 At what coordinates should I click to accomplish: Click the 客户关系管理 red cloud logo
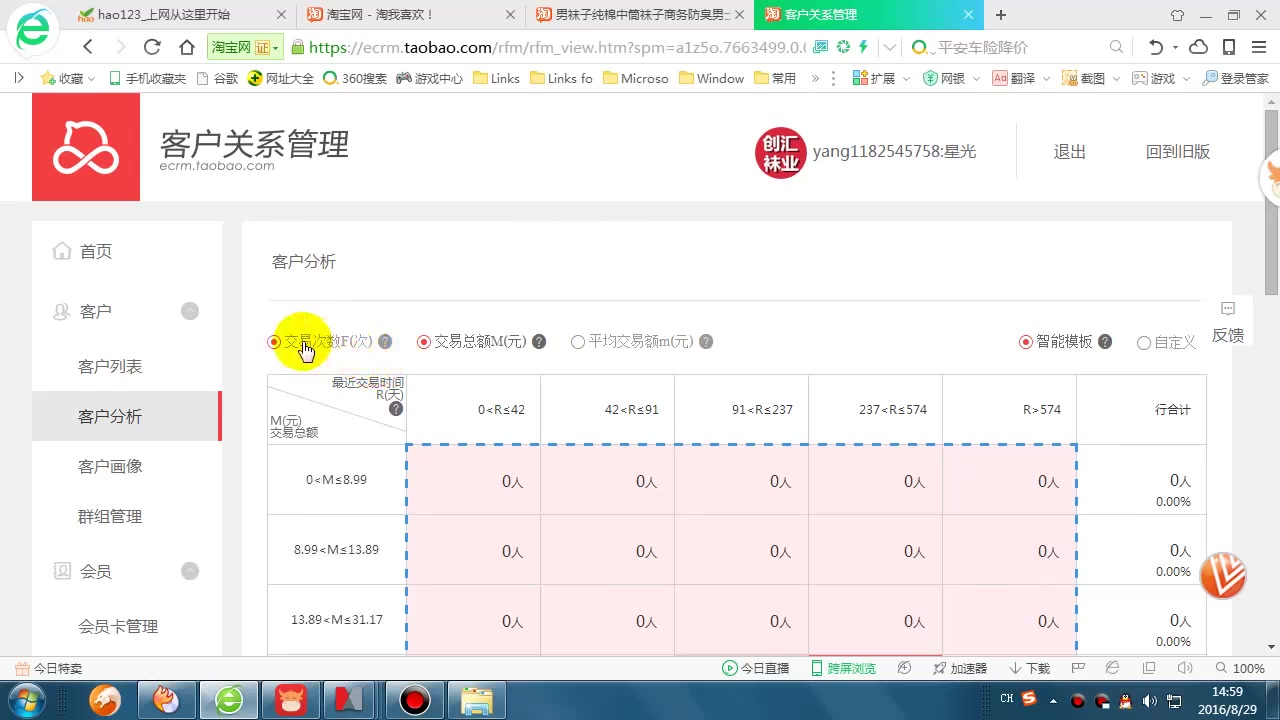[86, 147]
